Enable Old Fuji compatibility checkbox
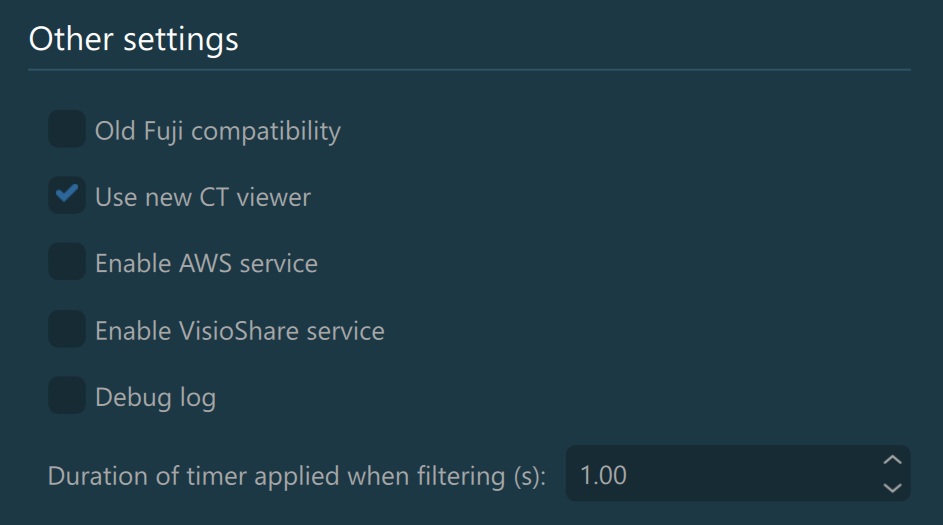 (x=67, y=130)
